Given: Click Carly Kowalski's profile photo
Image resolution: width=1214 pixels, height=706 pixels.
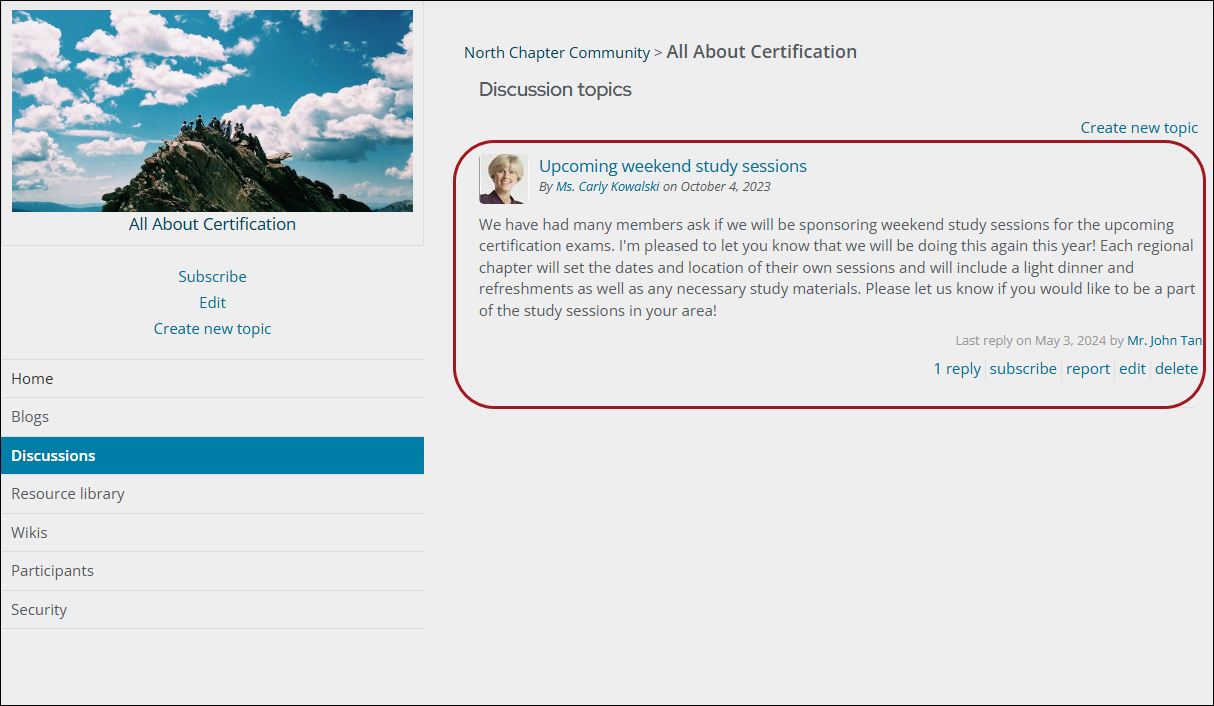Looking at the screenshot, I should tap(503, 179).
